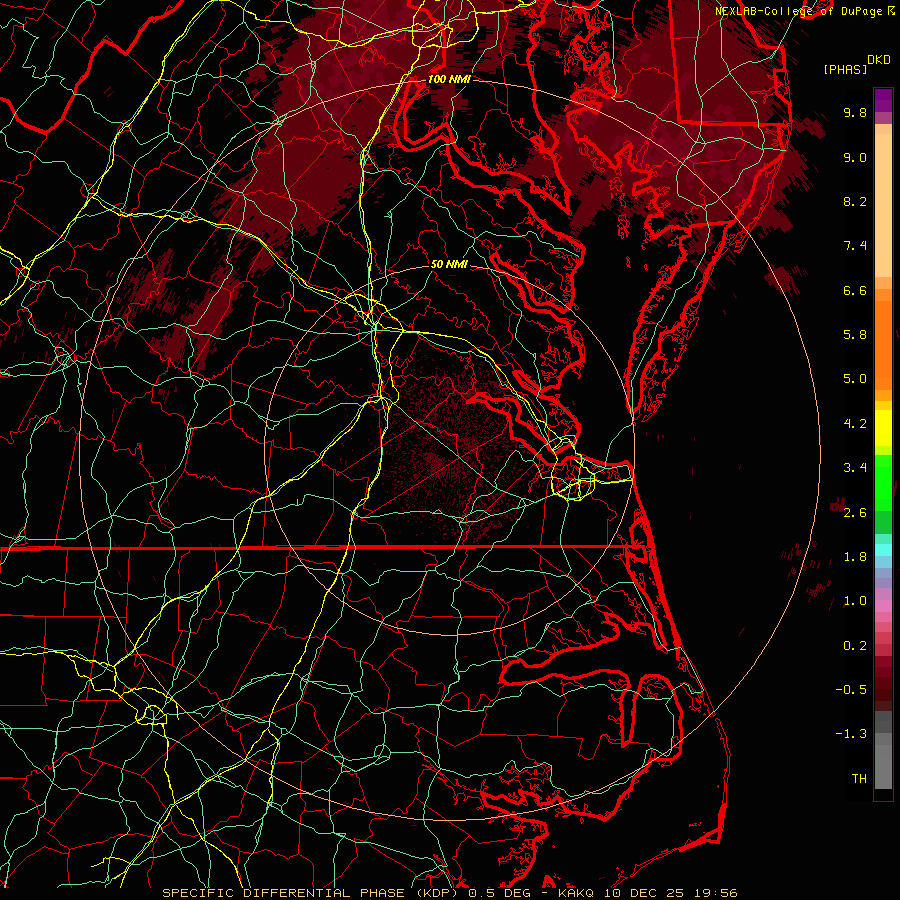Screen dimensions: 900x900
Task: Click the 50 NMI range ring label
Action: (449, 264)
